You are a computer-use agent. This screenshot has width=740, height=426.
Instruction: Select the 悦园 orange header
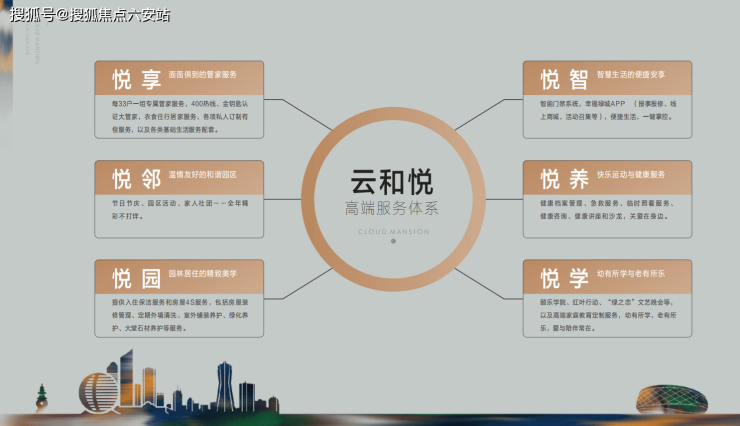(x=180, y=276)
